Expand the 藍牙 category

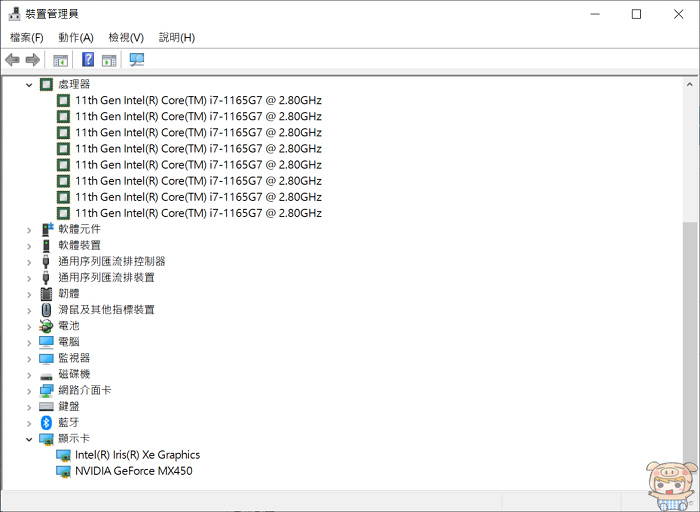coord(29,423)
